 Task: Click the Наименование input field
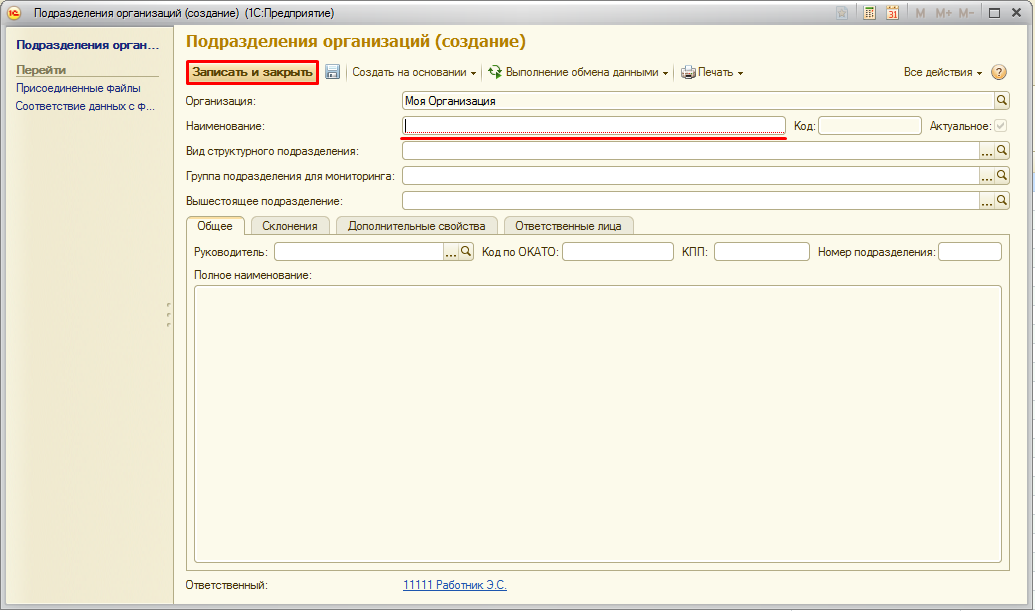594,126
